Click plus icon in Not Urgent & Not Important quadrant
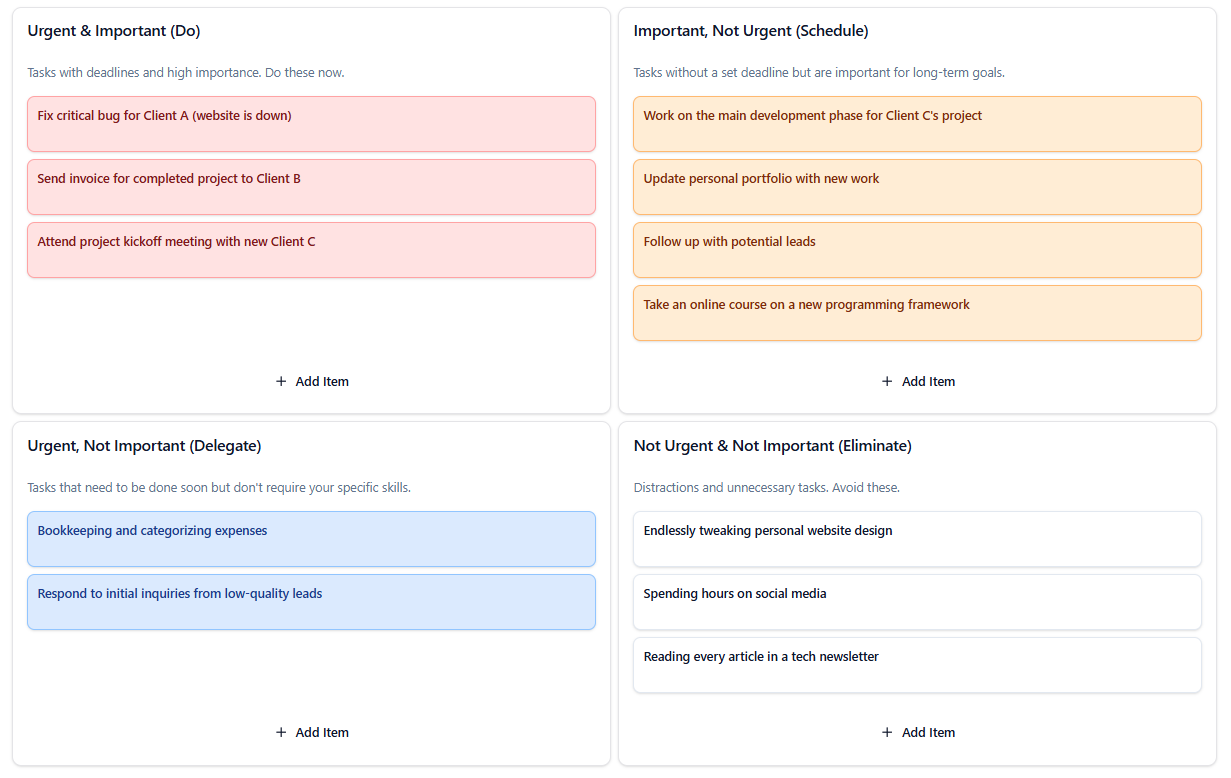This screenshot has width=1231, height=778. (x=887, y=732)
